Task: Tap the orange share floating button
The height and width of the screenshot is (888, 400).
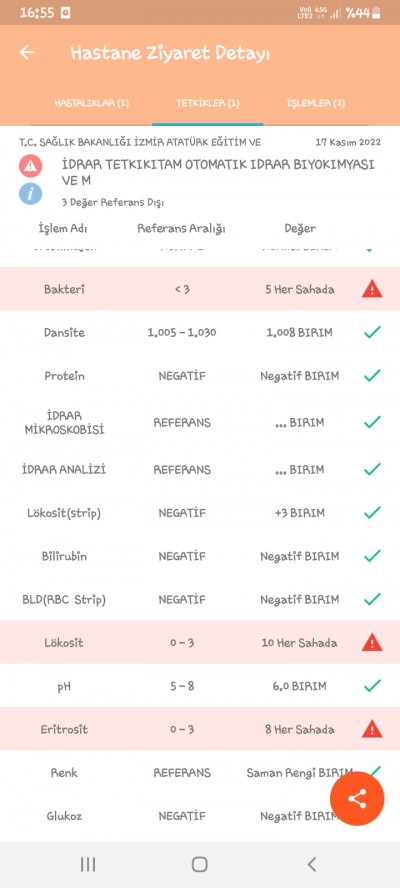Action: tap(357, 799)
